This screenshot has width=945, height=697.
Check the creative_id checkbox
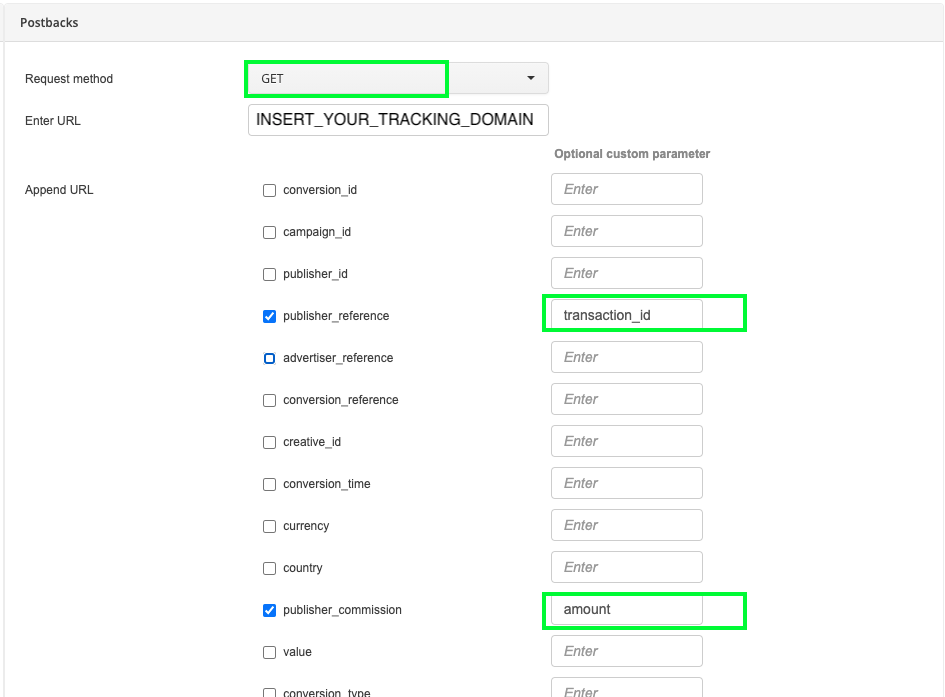click(x=269, y=443)
